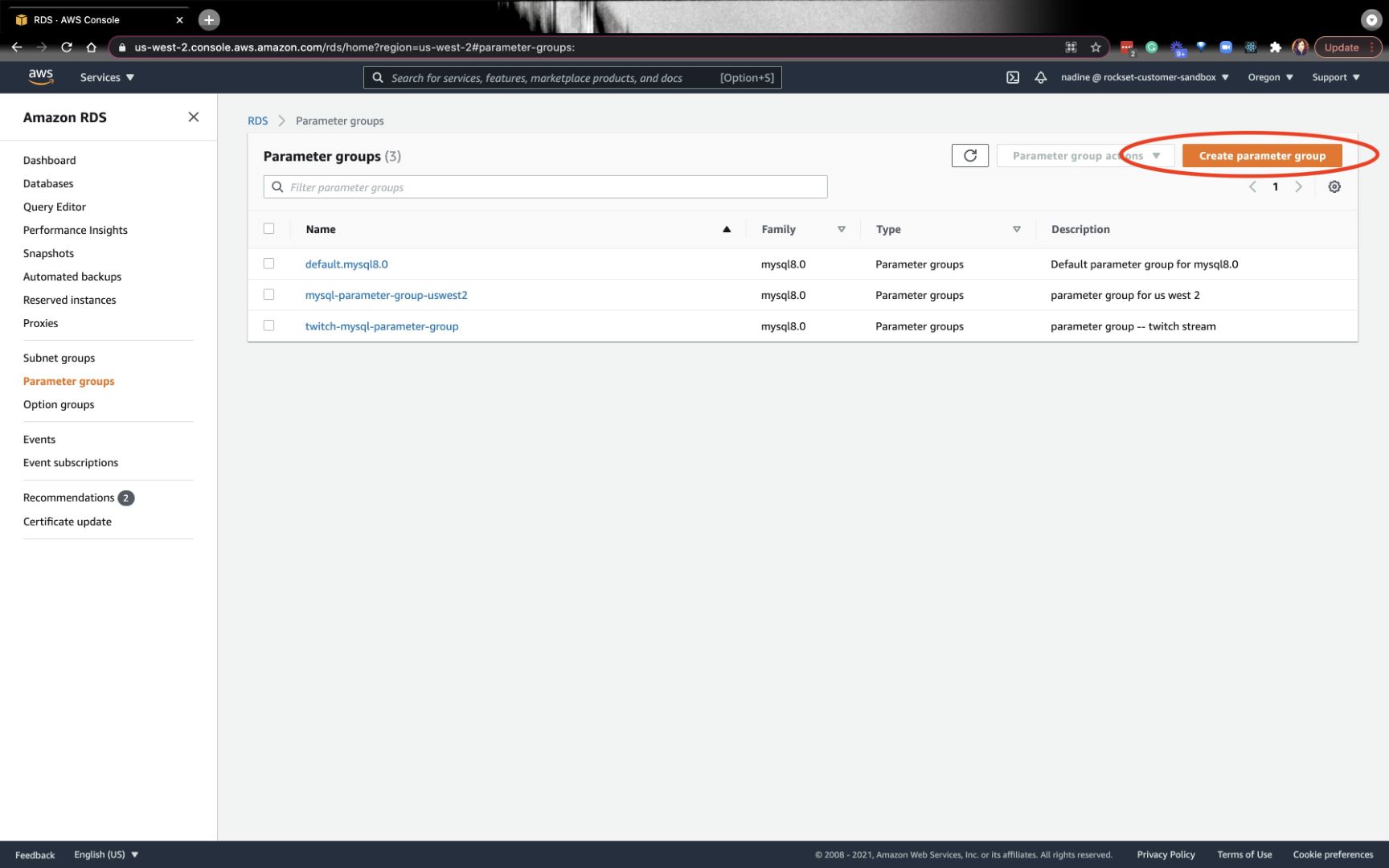Click the search magnifier in AWS search bar

coord(378,78)
